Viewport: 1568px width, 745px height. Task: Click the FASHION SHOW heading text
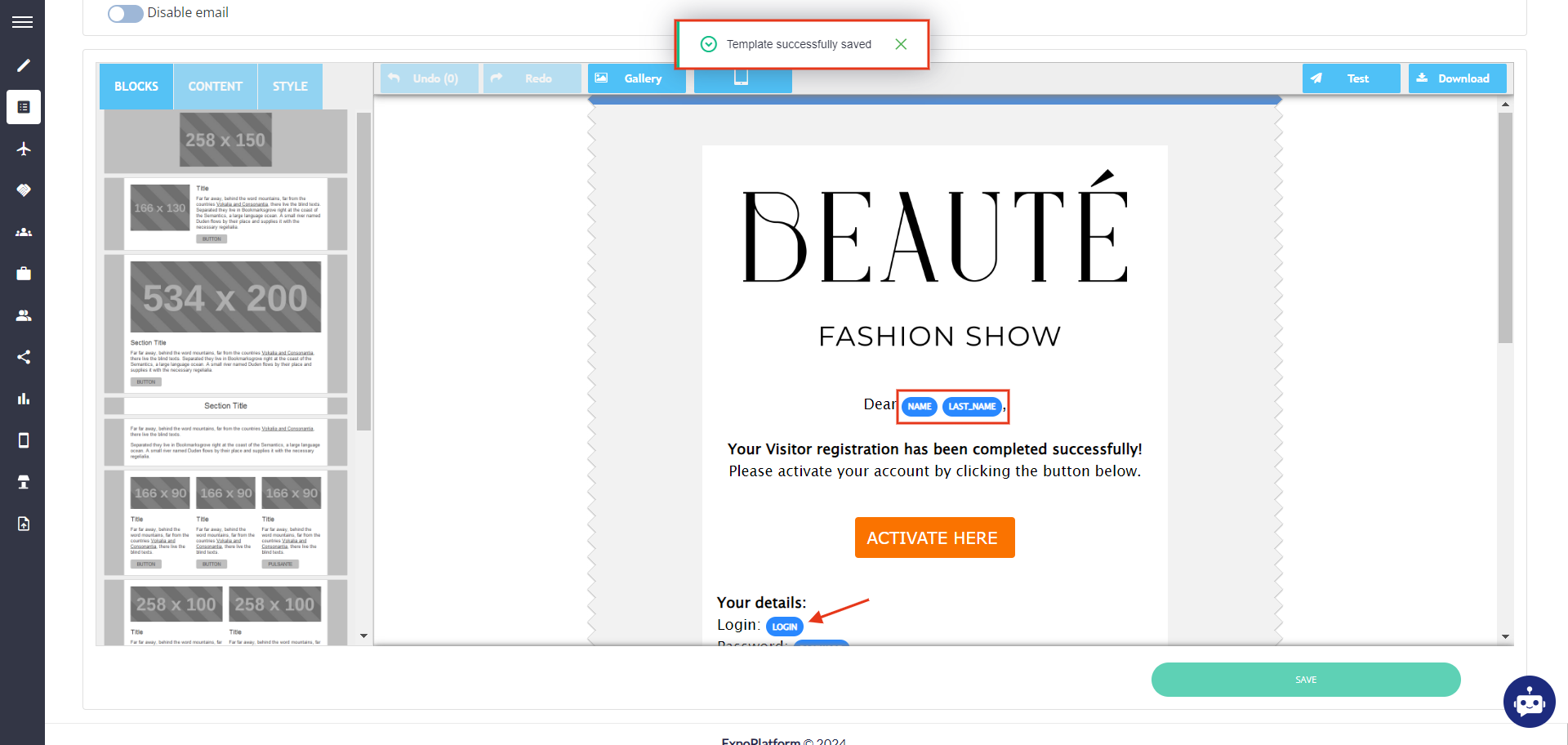point(940,337)
